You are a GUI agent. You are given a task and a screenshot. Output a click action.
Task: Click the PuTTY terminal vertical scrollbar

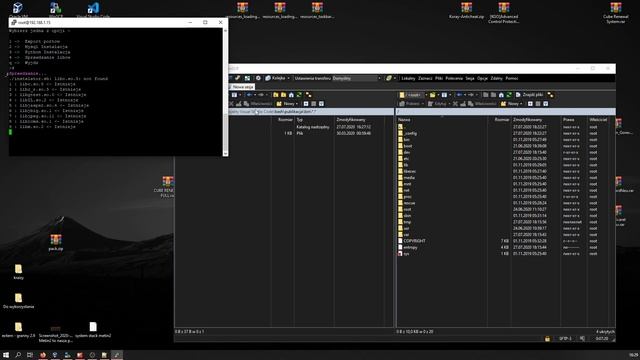tap(225, 92)
